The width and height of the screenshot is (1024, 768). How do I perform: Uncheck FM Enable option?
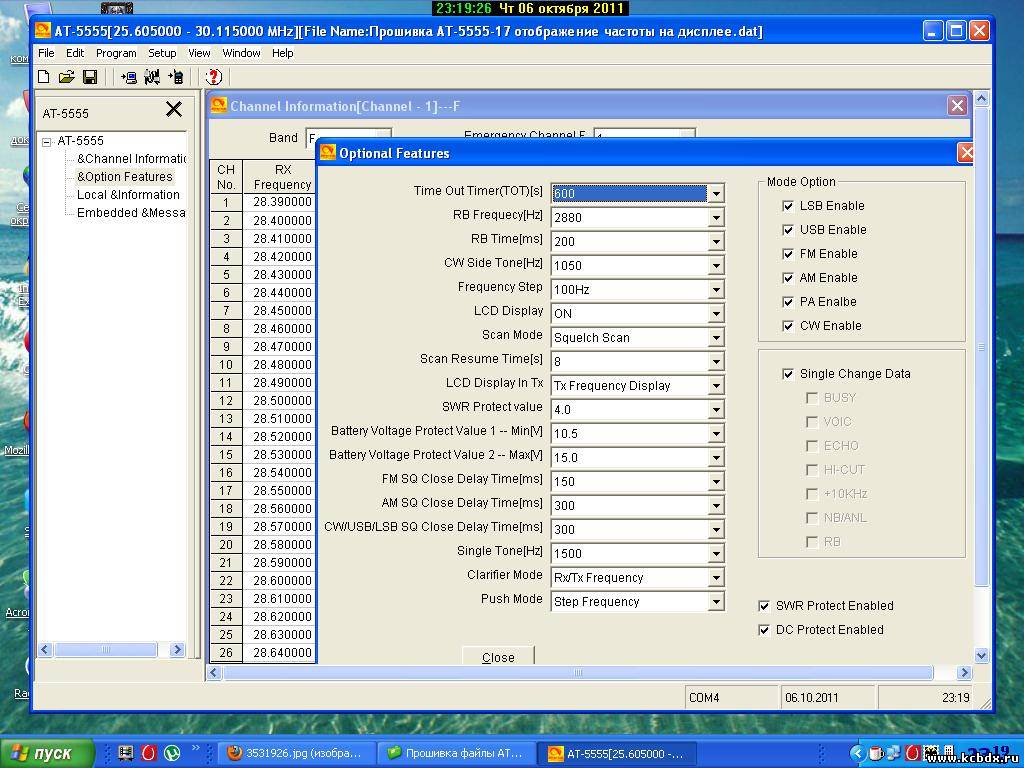pyautogui.click(x=788, y=254)
